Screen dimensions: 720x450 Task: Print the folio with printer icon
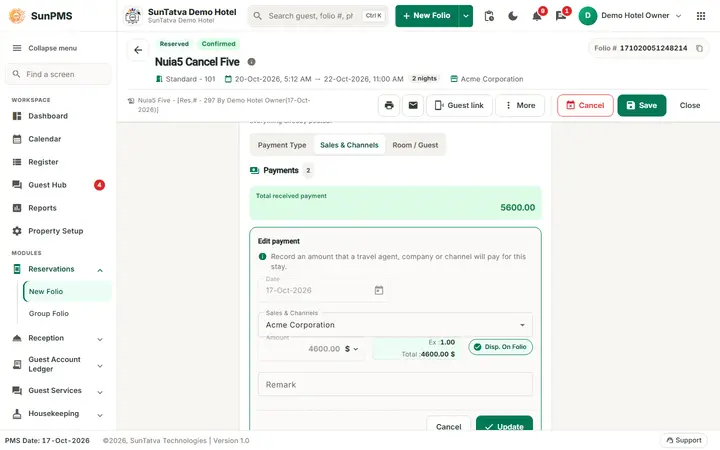[389, 106]
